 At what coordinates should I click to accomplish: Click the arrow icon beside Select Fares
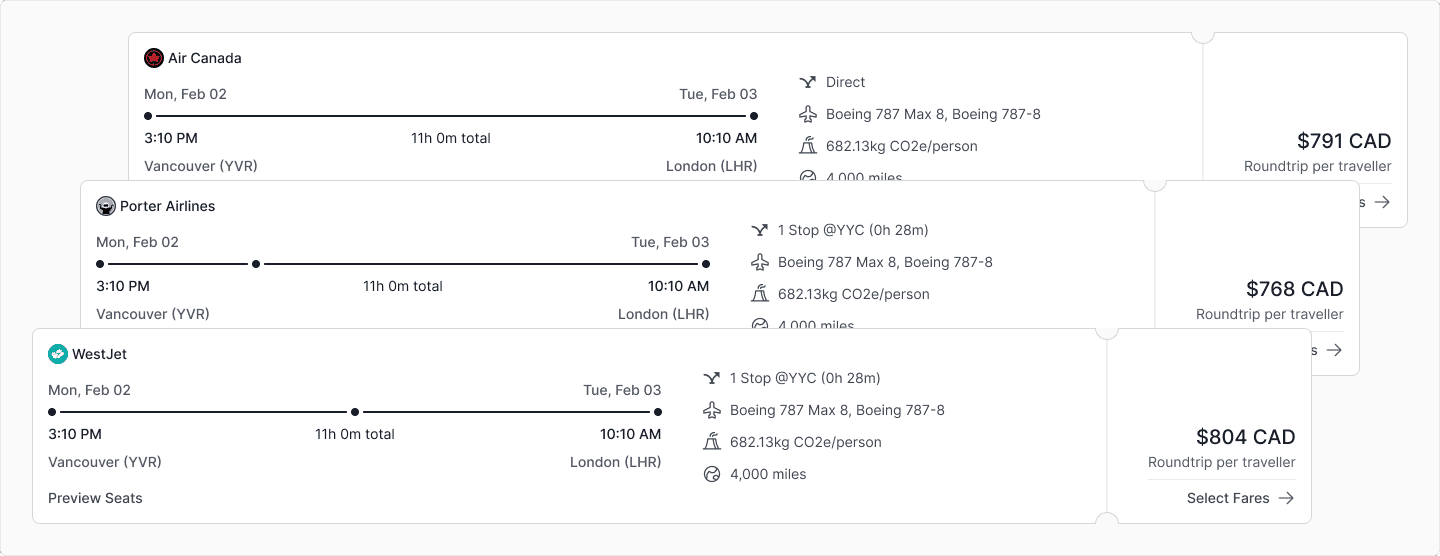coord(1286,498)
